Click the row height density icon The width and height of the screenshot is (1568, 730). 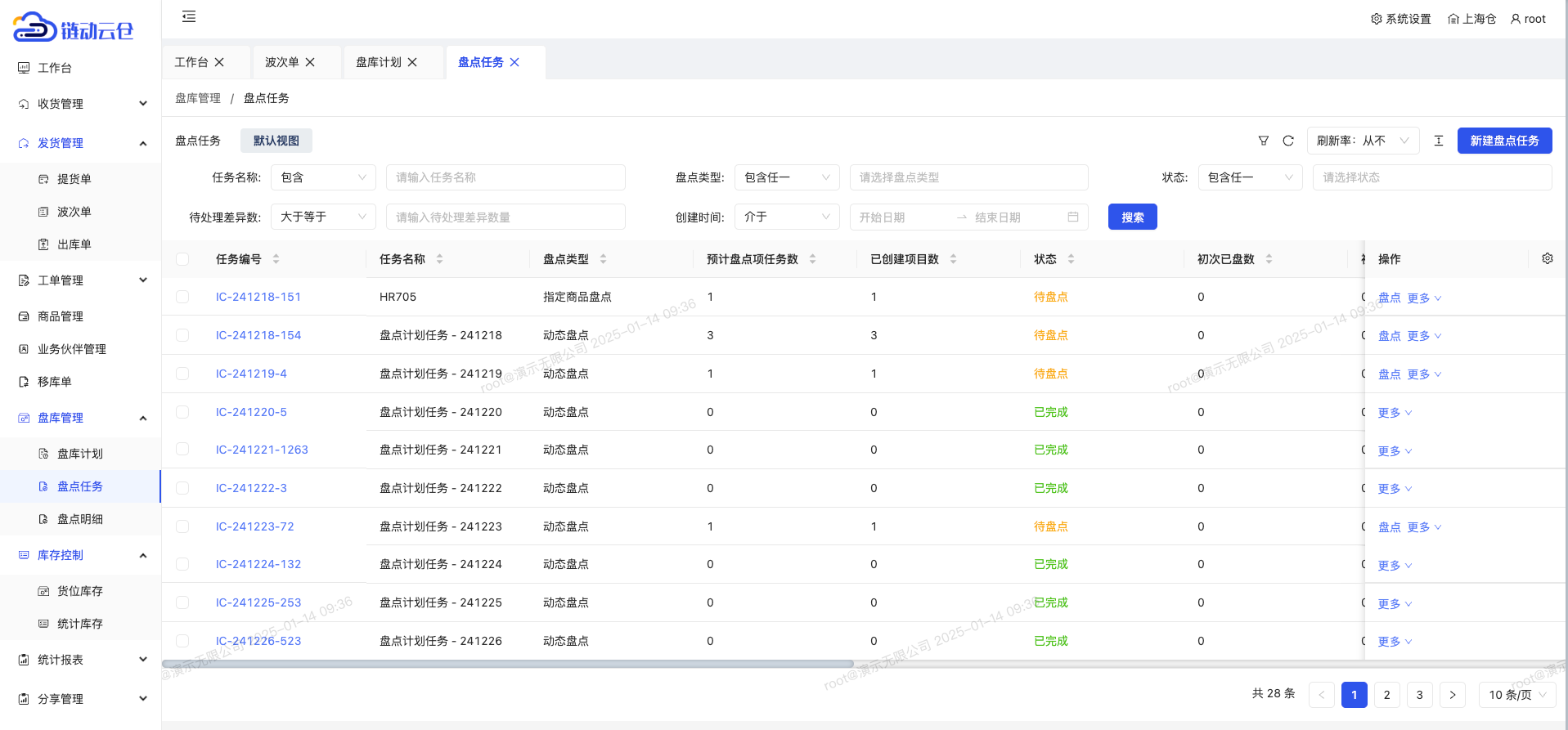coord(1438,141)
